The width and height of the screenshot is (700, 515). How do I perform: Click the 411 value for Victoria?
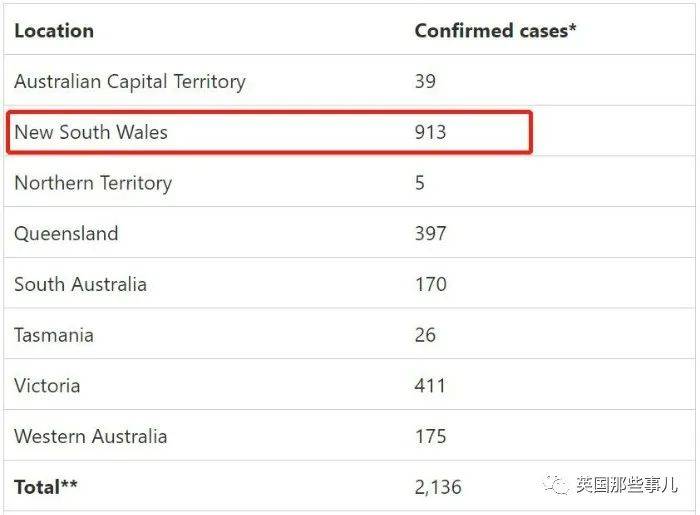click(430, 386)
